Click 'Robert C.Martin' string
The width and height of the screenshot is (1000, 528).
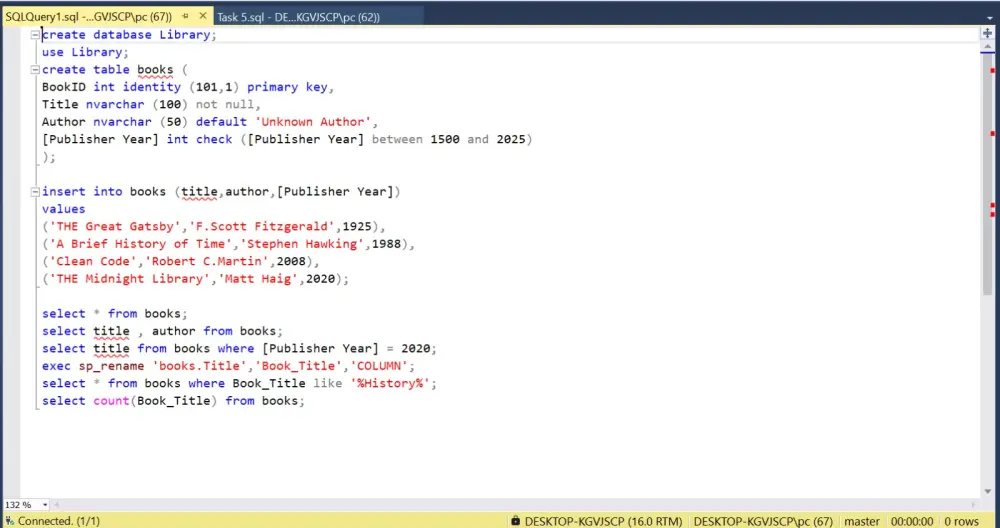point(207,261)
